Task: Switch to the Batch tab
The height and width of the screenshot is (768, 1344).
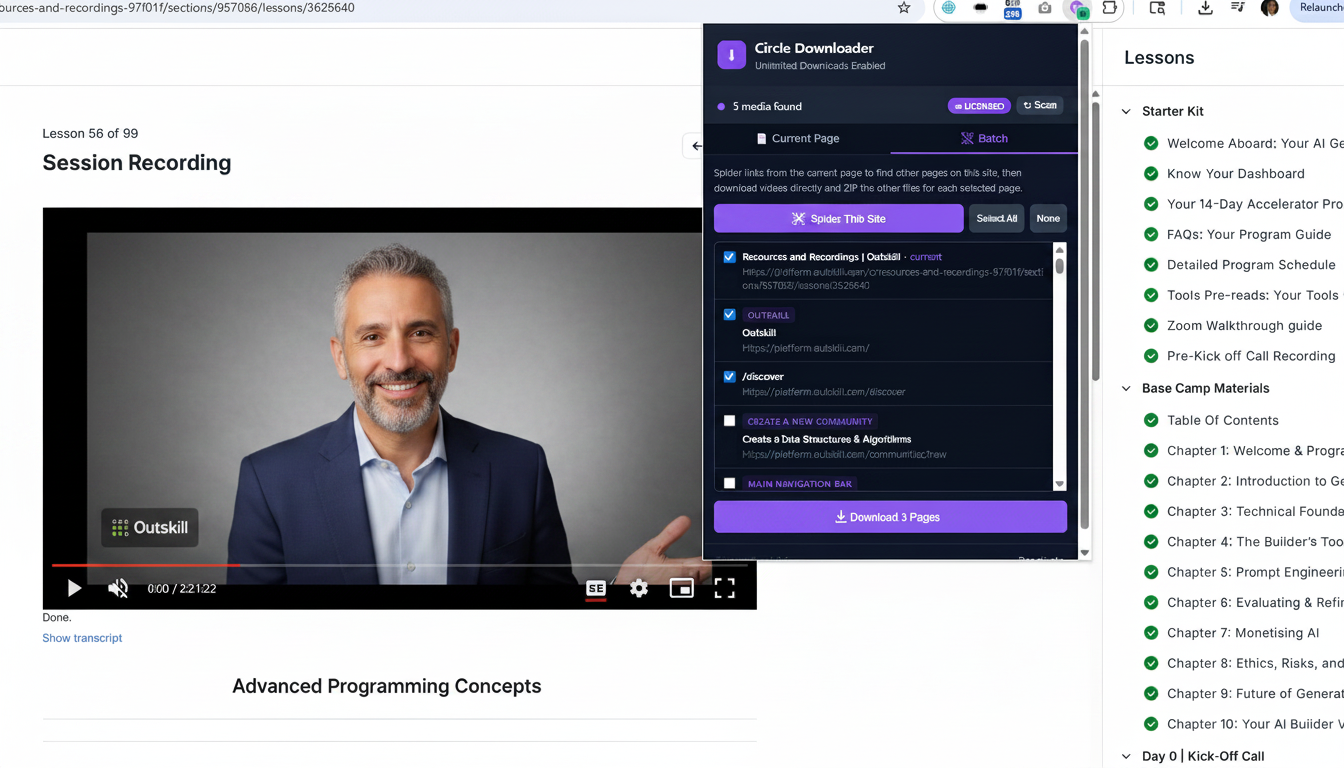Action: coord(984,138)
